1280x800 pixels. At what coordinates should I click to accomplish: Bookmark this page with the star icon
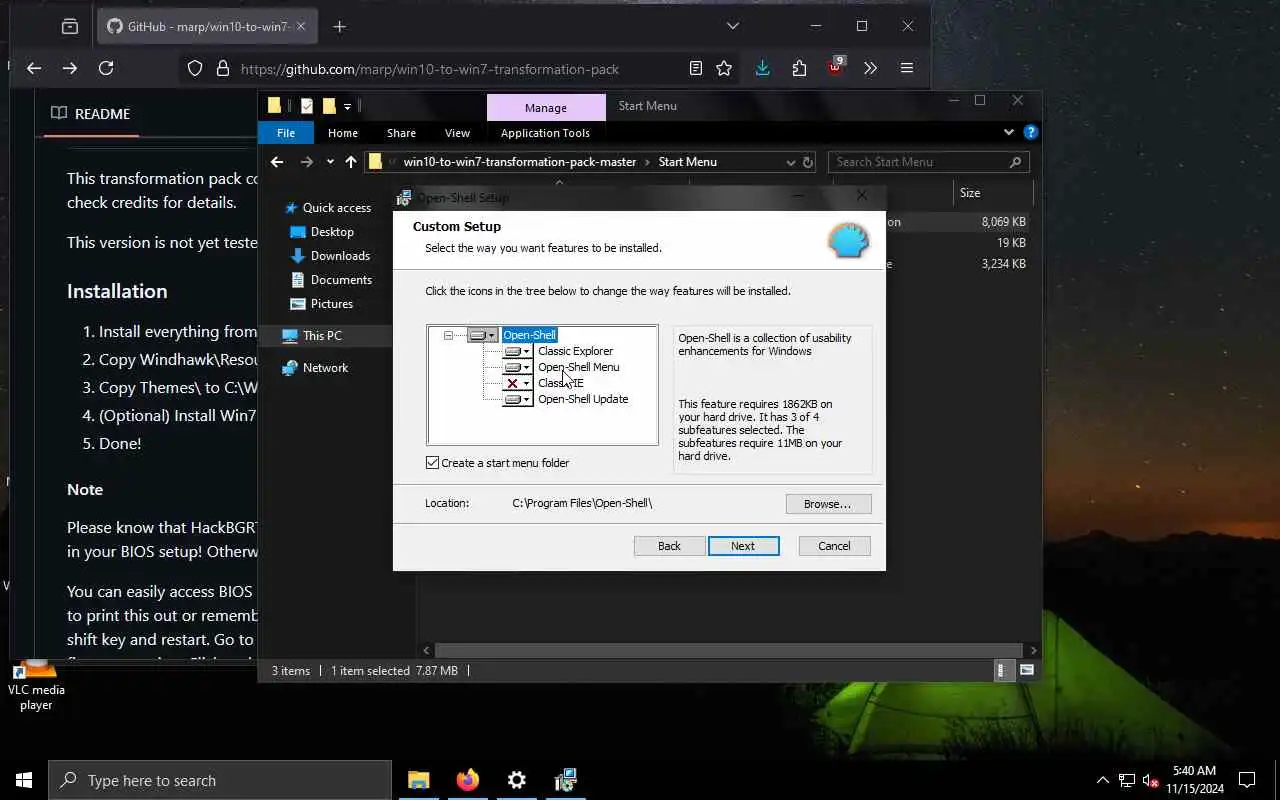coord(724,68)
